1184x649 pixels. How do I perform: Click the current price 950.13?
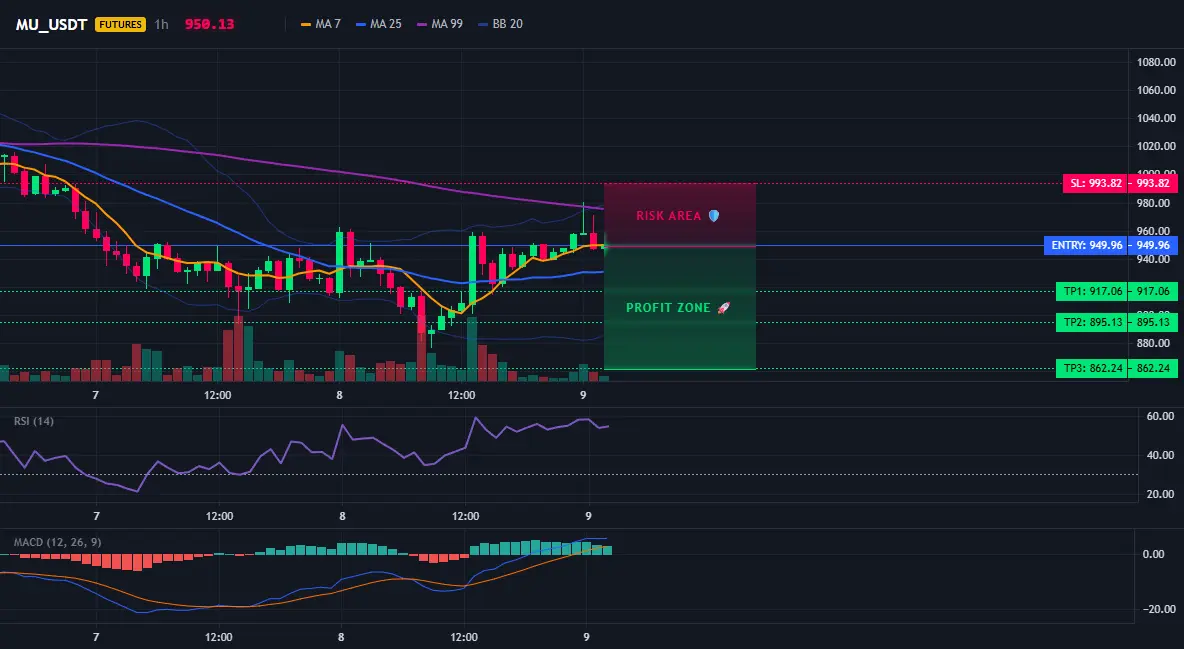(x=209, y=24)
